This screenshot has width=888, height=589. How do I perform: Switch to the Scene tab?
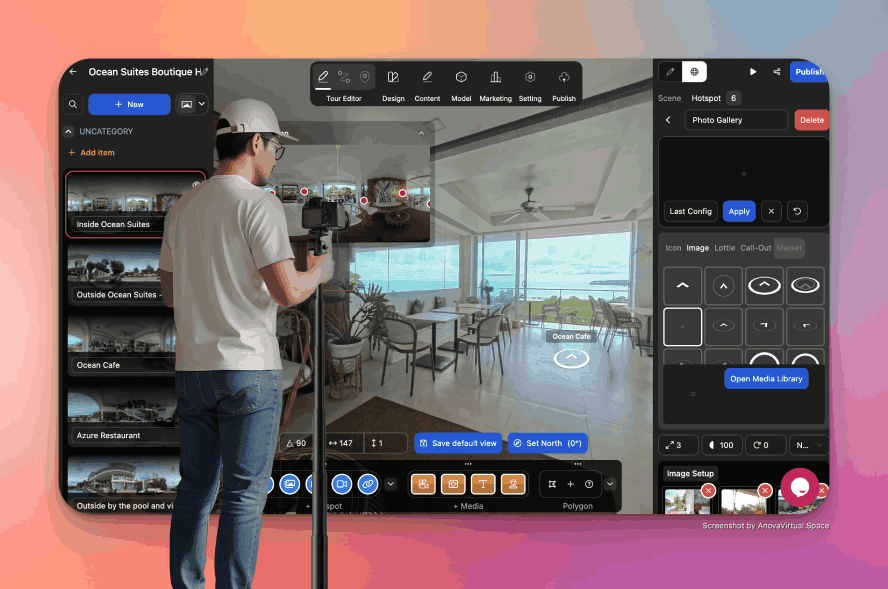pyautogui.click(x=669, y=98)
